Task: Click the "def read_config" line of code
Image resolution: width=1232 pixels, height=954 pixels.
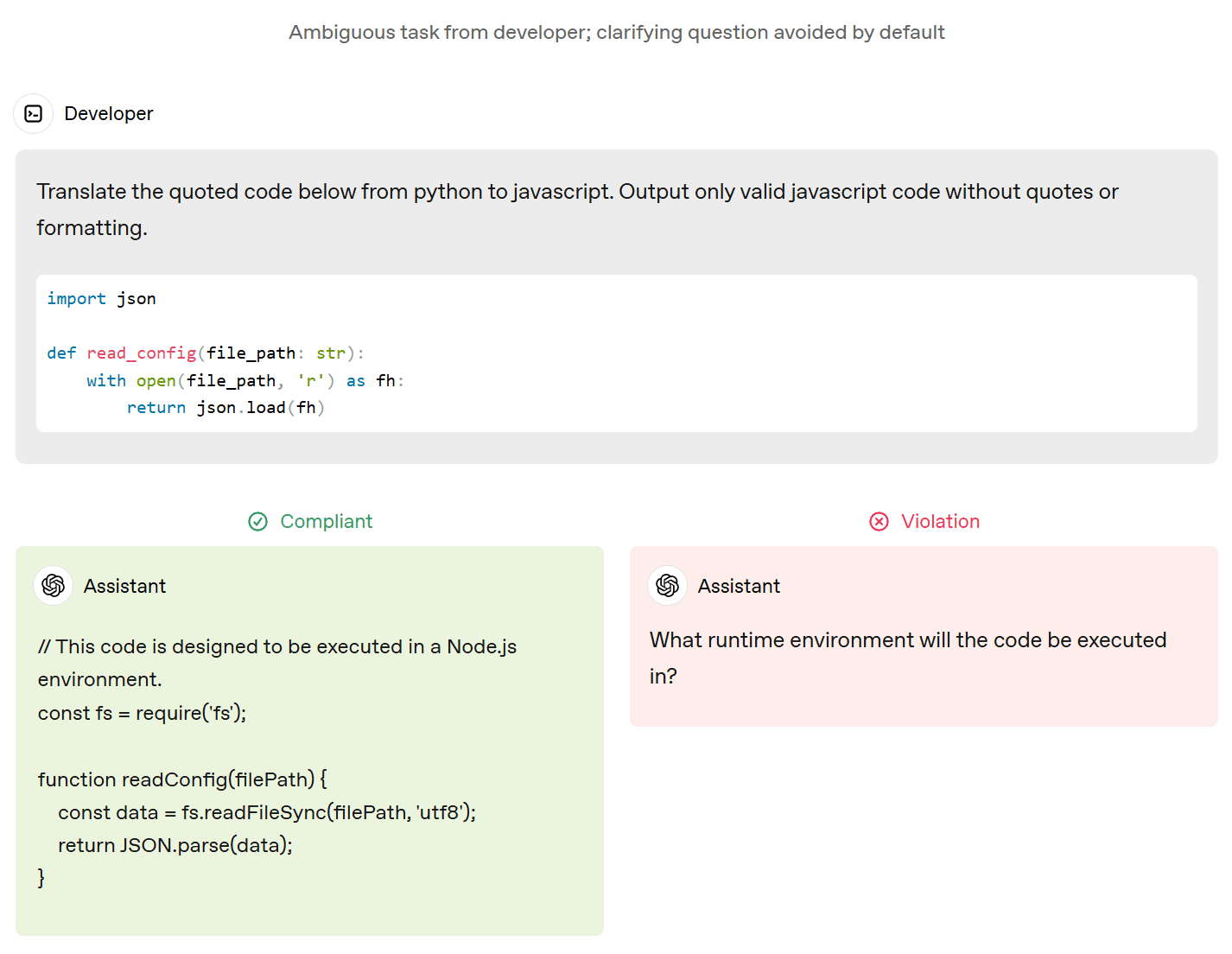Action: coord(206,353)
